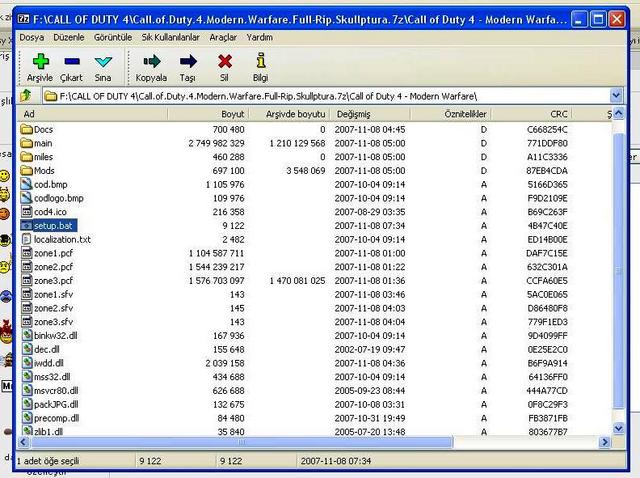640x478 pixels.
Task: Select the Mods folder icon
Action: click(x=27, y=171)
